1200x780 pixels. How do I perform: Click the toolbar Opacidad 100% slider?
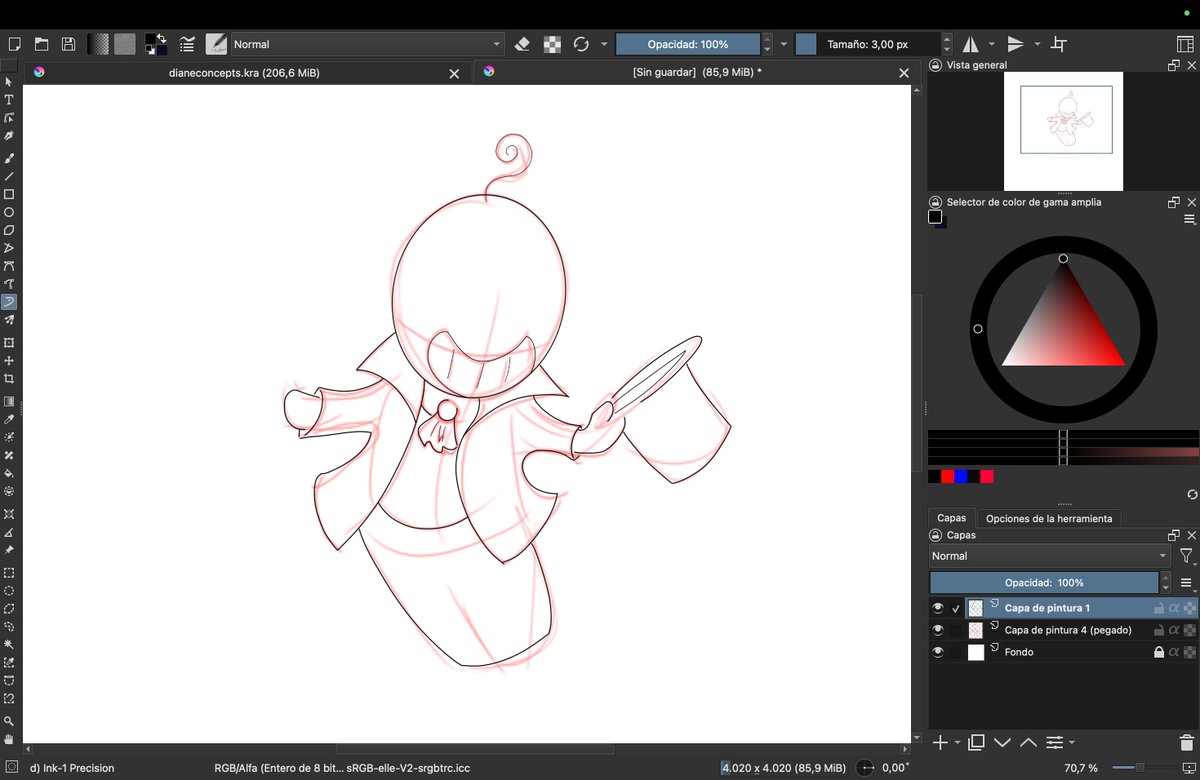tap(687, 44)
